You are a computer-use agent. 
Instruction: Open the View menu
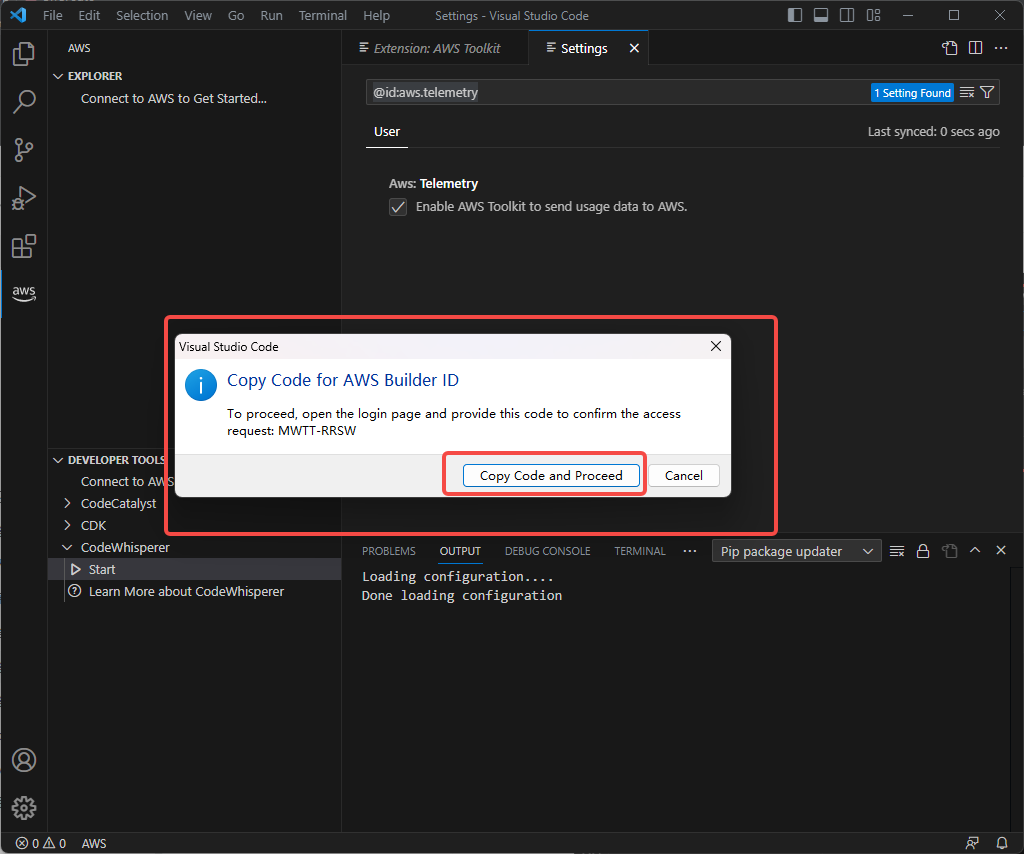click(198, 15)
